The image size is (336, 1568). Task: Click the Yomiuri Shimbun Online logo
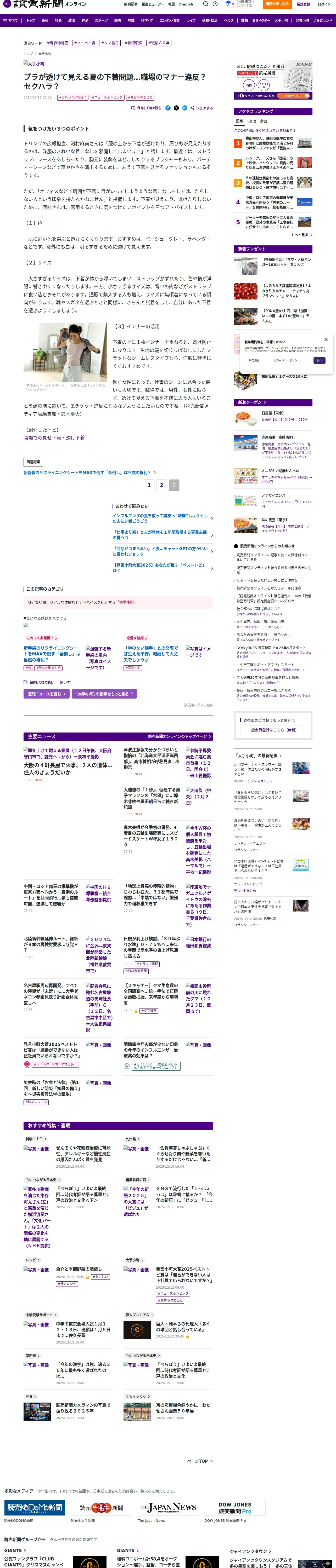(44, 4)
